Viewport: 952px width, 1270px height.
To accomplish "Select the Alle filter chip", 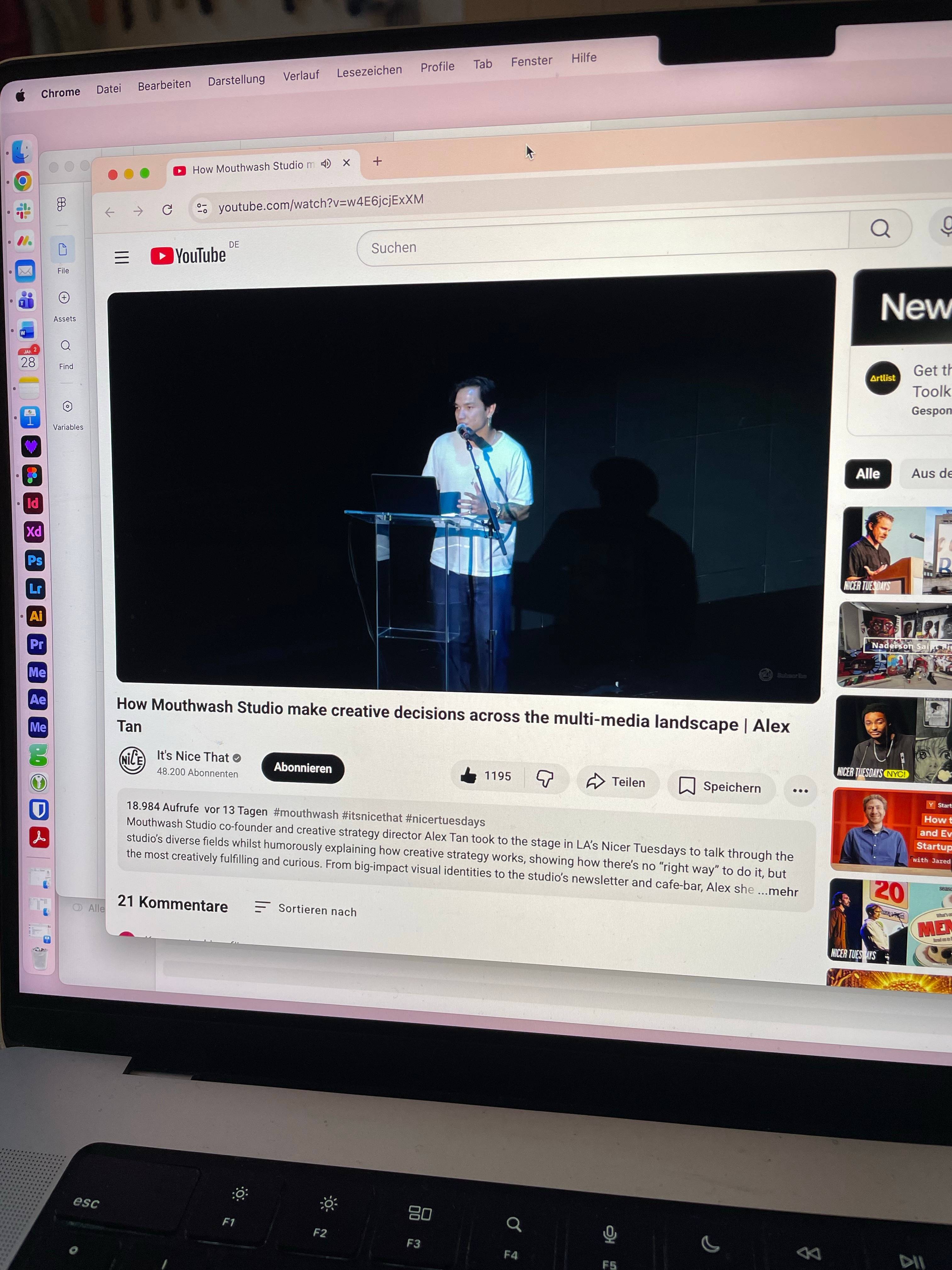I will tap(868, 474).
